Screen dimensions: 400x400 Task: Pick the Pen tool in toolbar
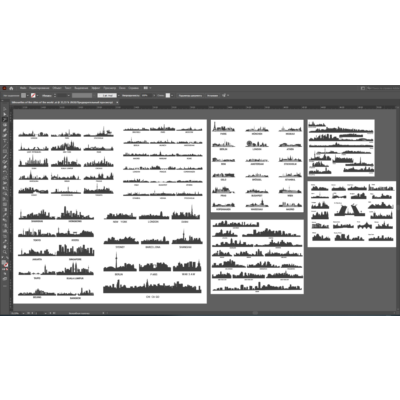[5, 130]
